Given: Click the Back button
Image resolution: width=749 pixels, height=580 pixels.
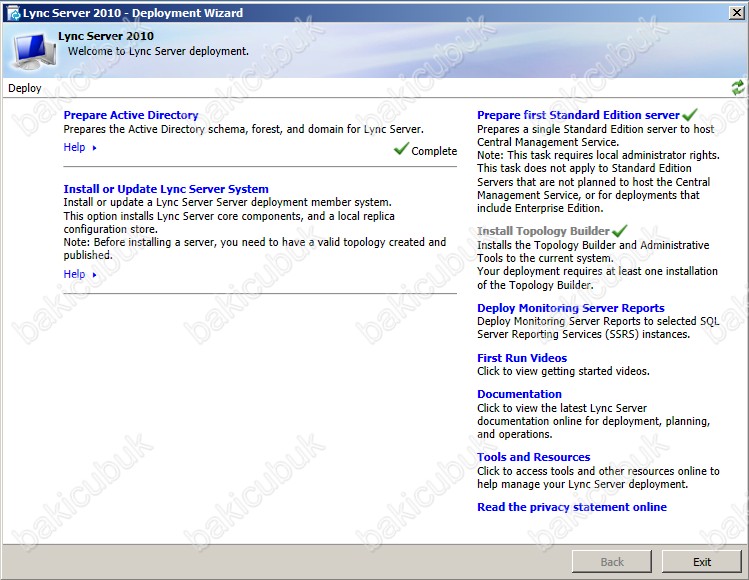Looking at the screenshot, I should coord(612,562).
